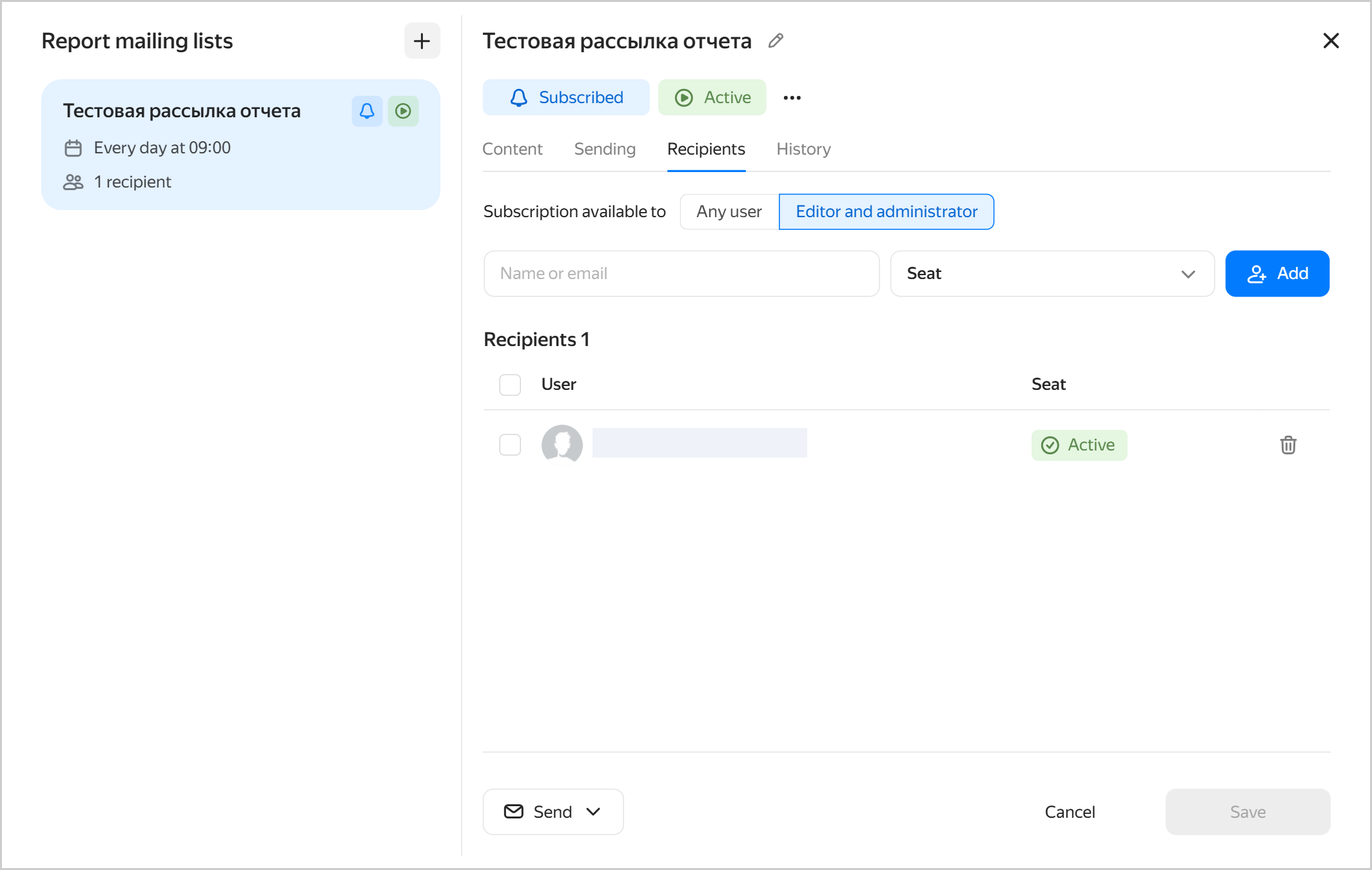Click the Add recipient button
This screenshot has width=1372, height=870.
(1277, 274)
